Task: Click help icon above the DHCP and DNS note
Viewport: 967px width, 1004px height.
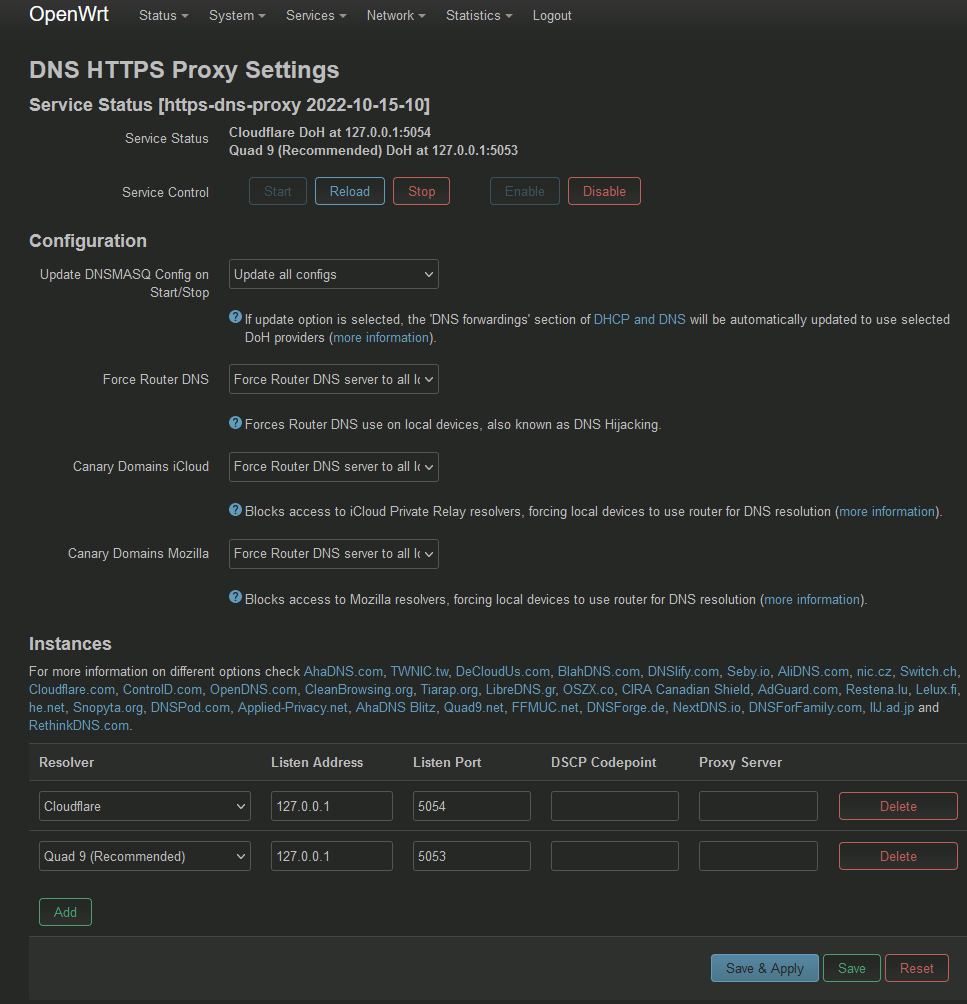Action: tap(234, 319)
